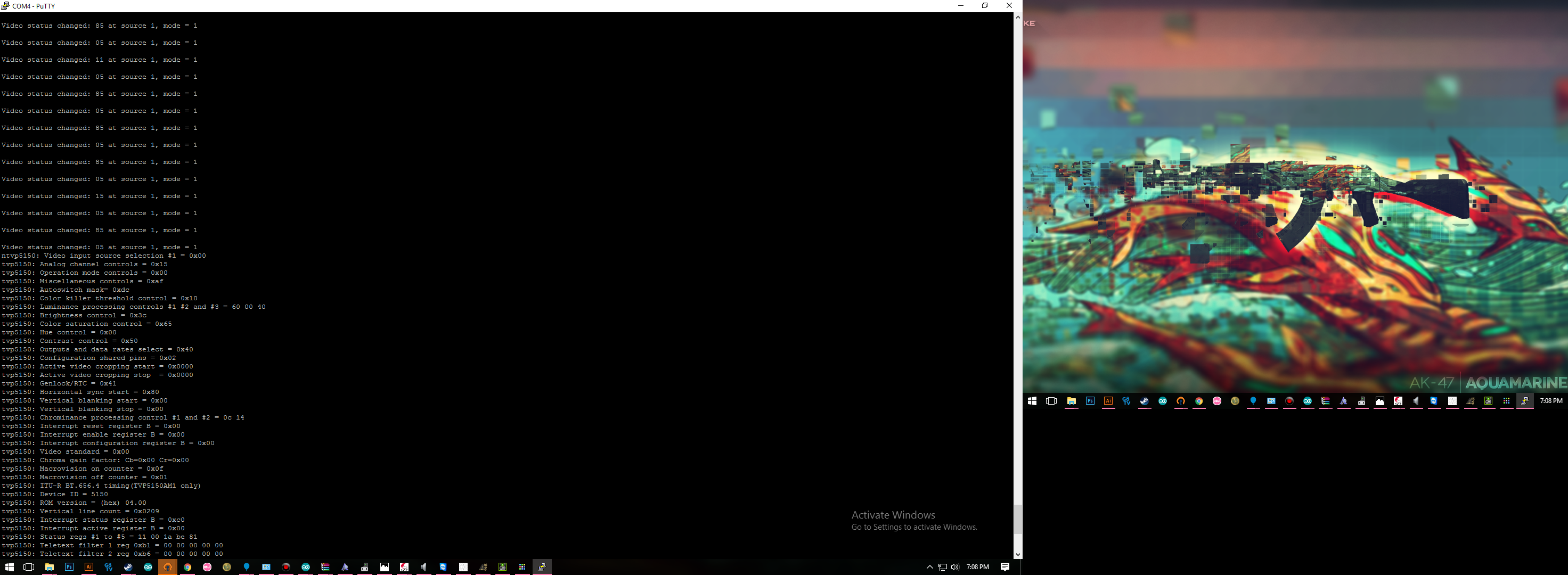The image size is (1568, 575).
Task: Click "Outputs and data rates select = 0x40" line
Action: (97, 349)
